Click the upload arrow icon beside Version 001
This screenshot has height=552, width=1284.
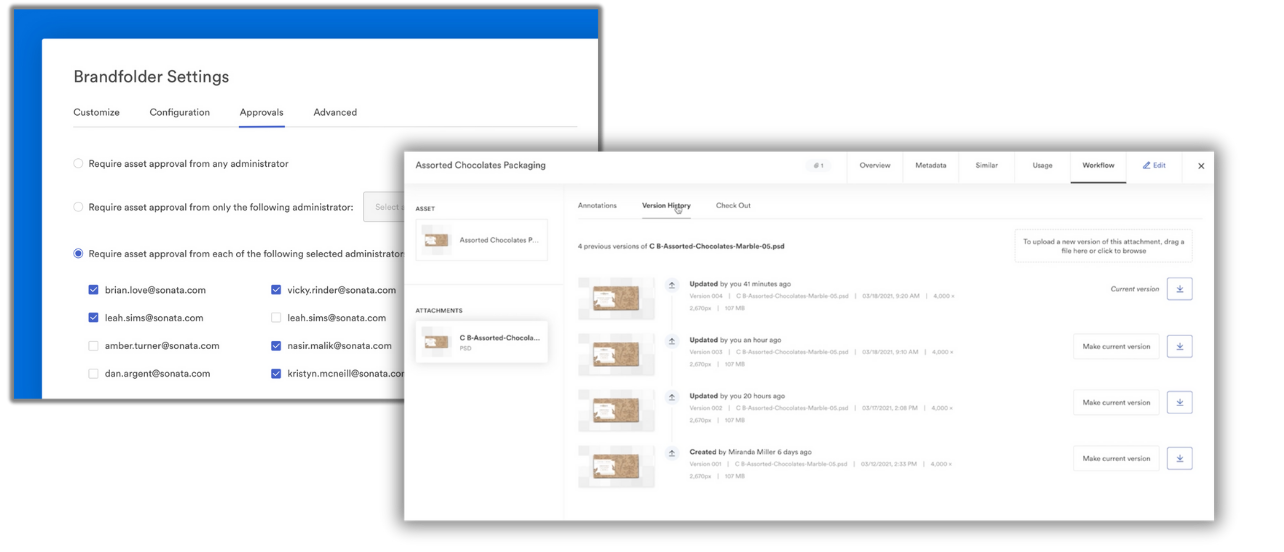coord(672,453)
